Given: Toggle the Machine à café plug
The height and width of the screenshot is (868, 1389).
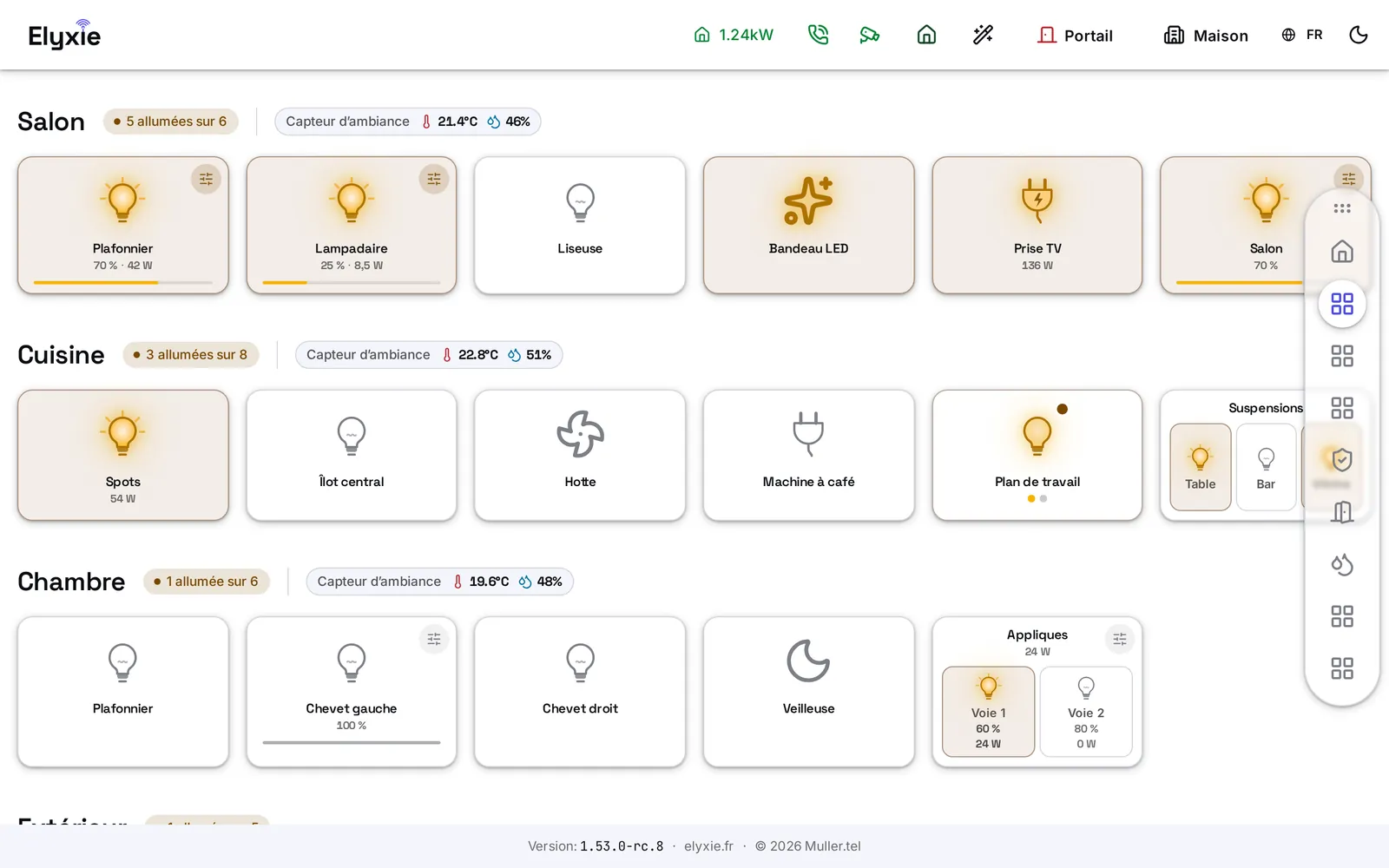Looking at the screenshot, I should click(x=808, y=456).
